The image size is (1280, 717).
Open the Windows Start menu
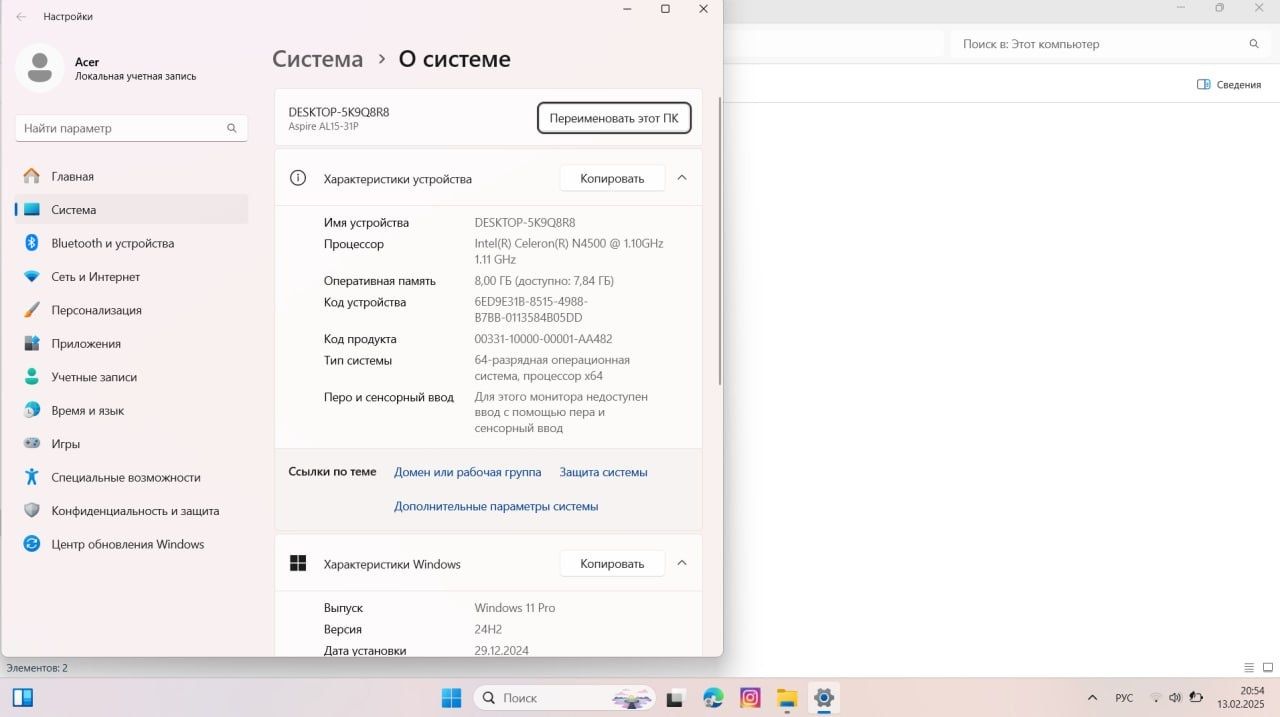(x=452, y=698)
